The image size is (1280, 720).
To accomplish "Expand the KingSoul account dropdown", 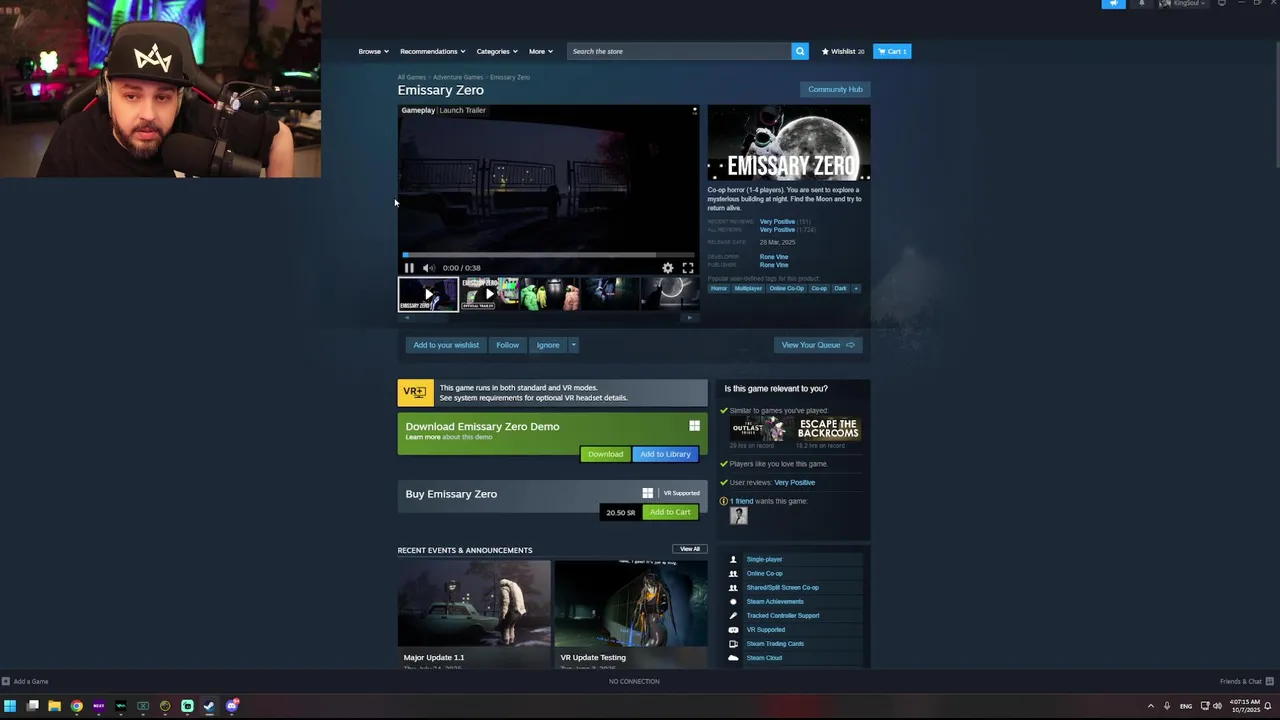I will point(1183,4).
